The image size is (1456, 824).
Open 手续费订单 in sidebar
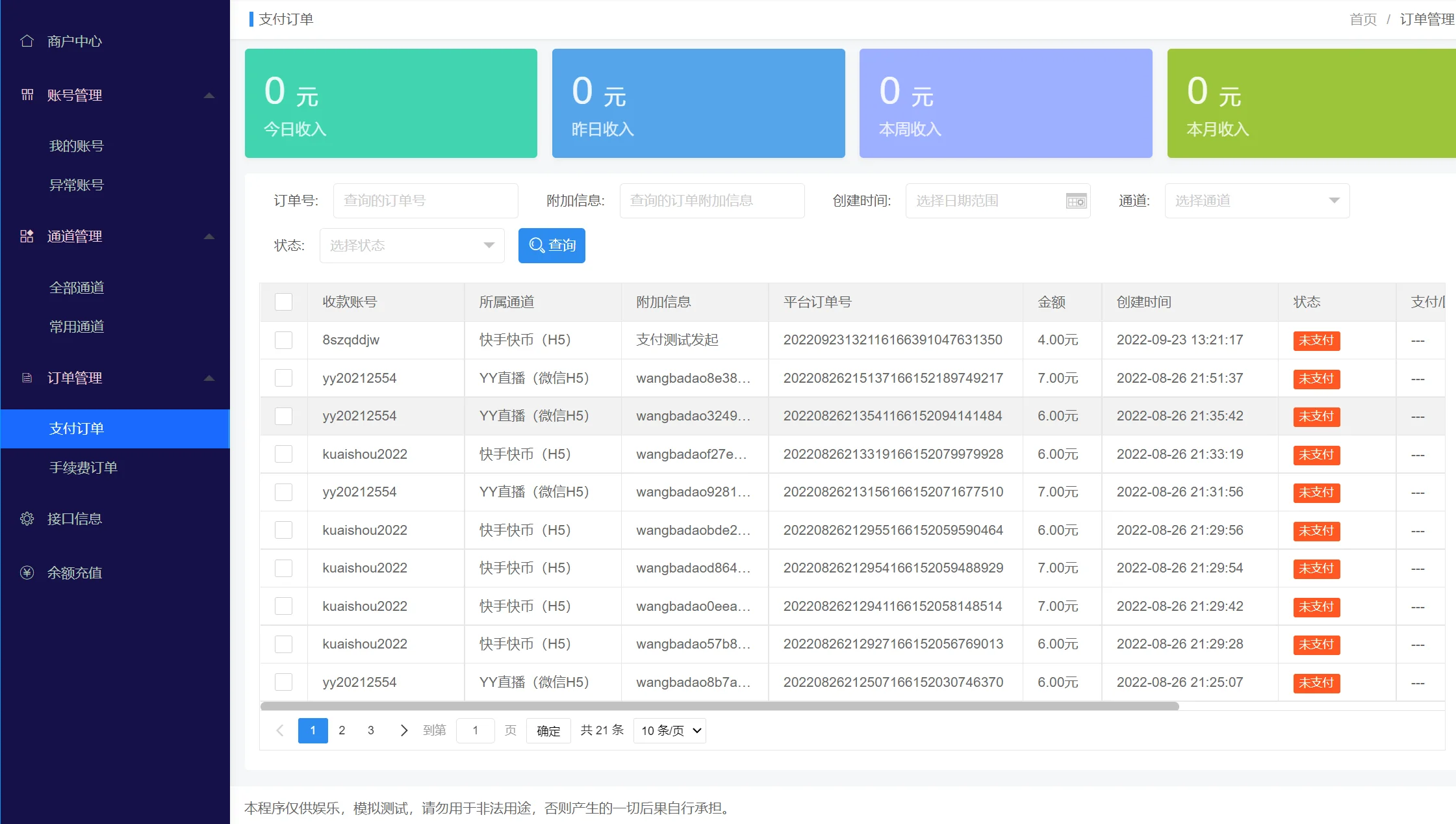[83, 467]
